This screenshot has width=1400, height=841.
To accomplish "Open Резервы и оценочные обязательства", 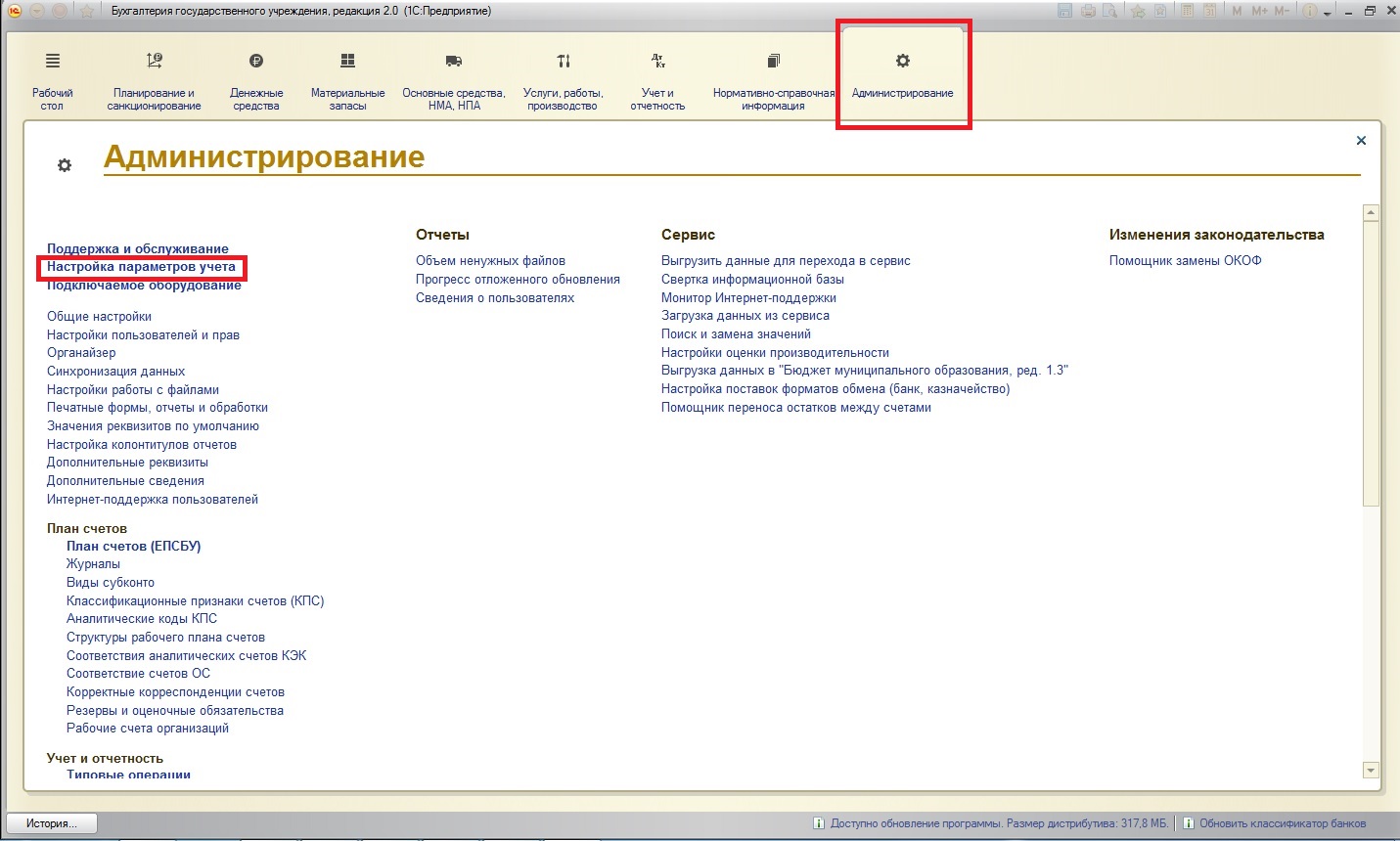I will pos(175,710).
